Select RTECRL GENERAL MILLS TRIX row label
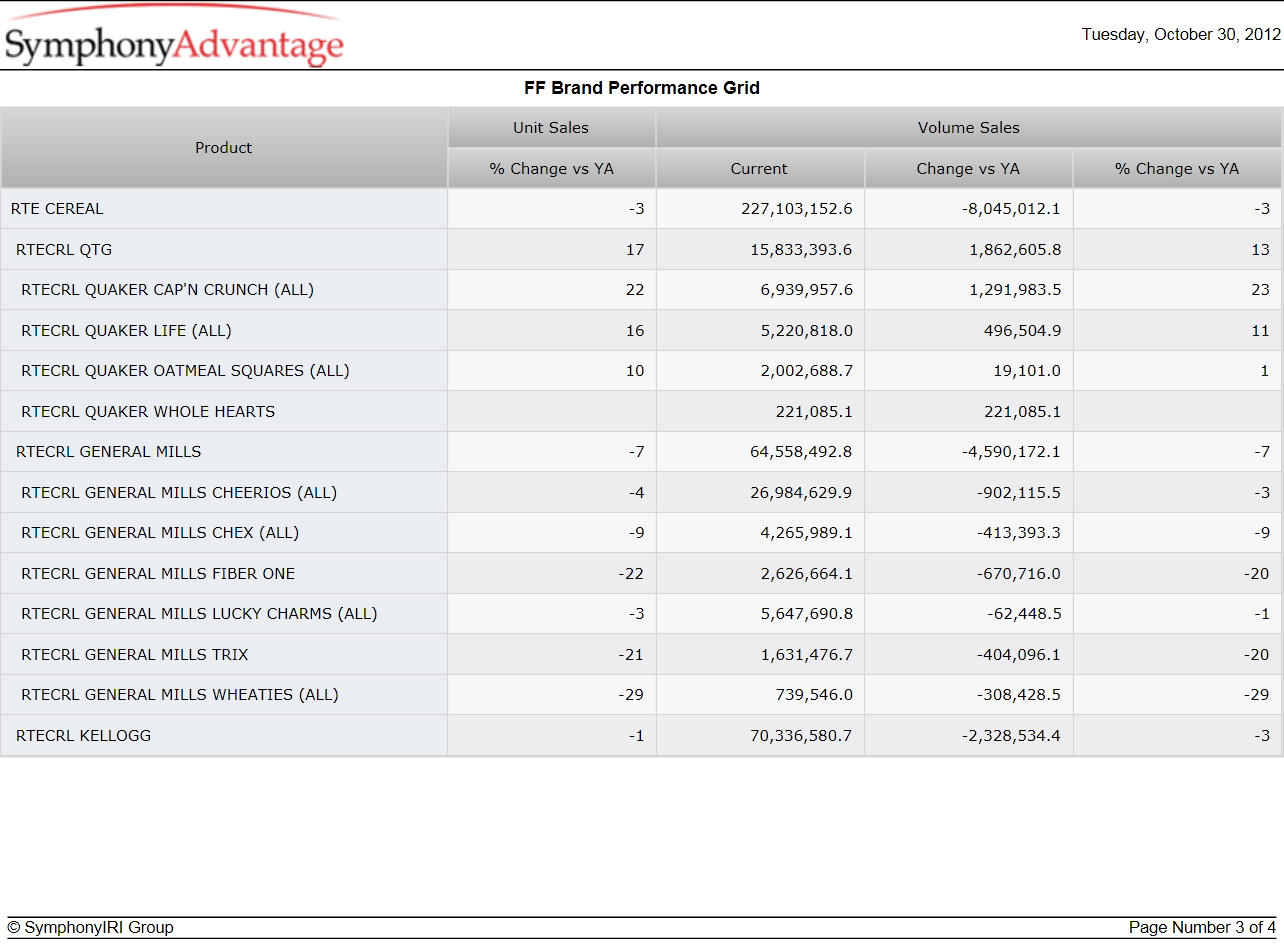 pyautogui.click(x=135, y=655)
